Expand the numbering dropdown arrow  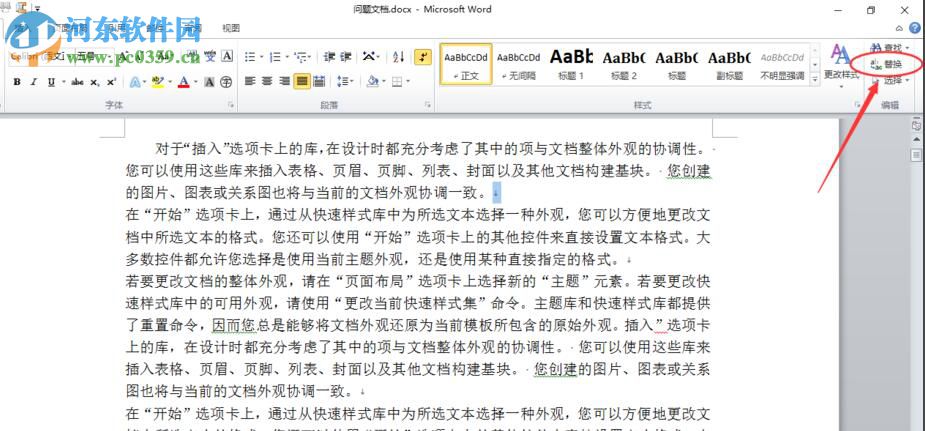[287, 57]
